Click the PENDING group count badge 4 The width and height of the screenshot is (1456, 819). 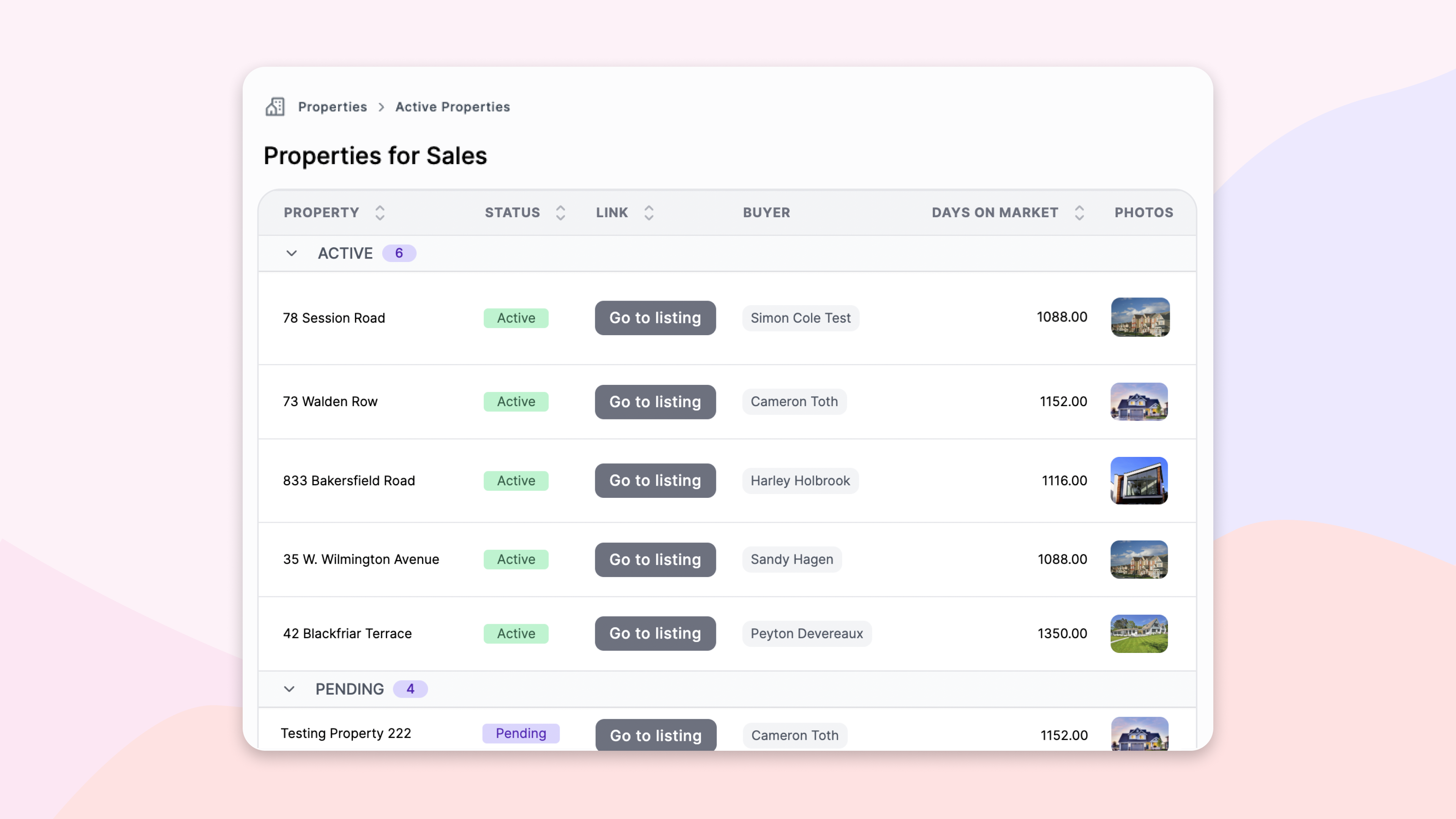410,689
